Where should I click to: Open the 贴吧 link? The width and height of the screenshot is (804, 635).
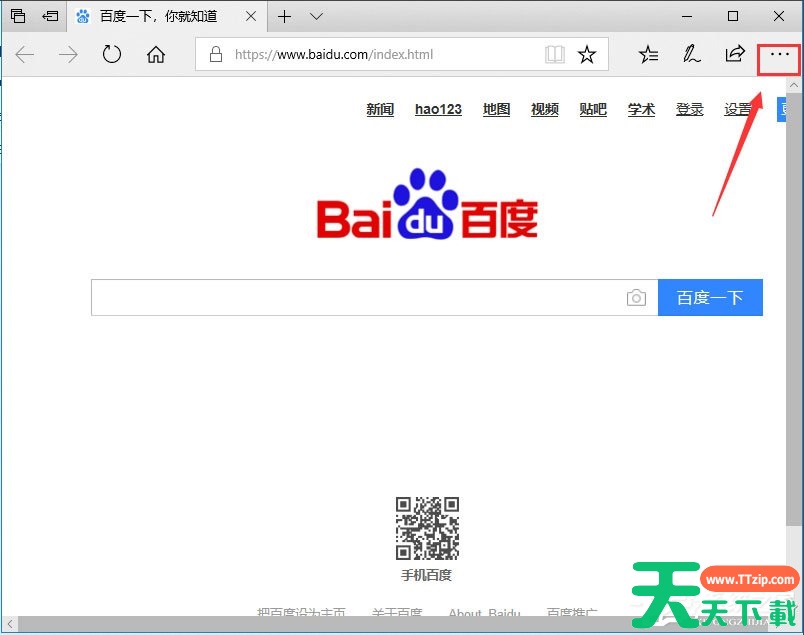(x=593, y=109)
